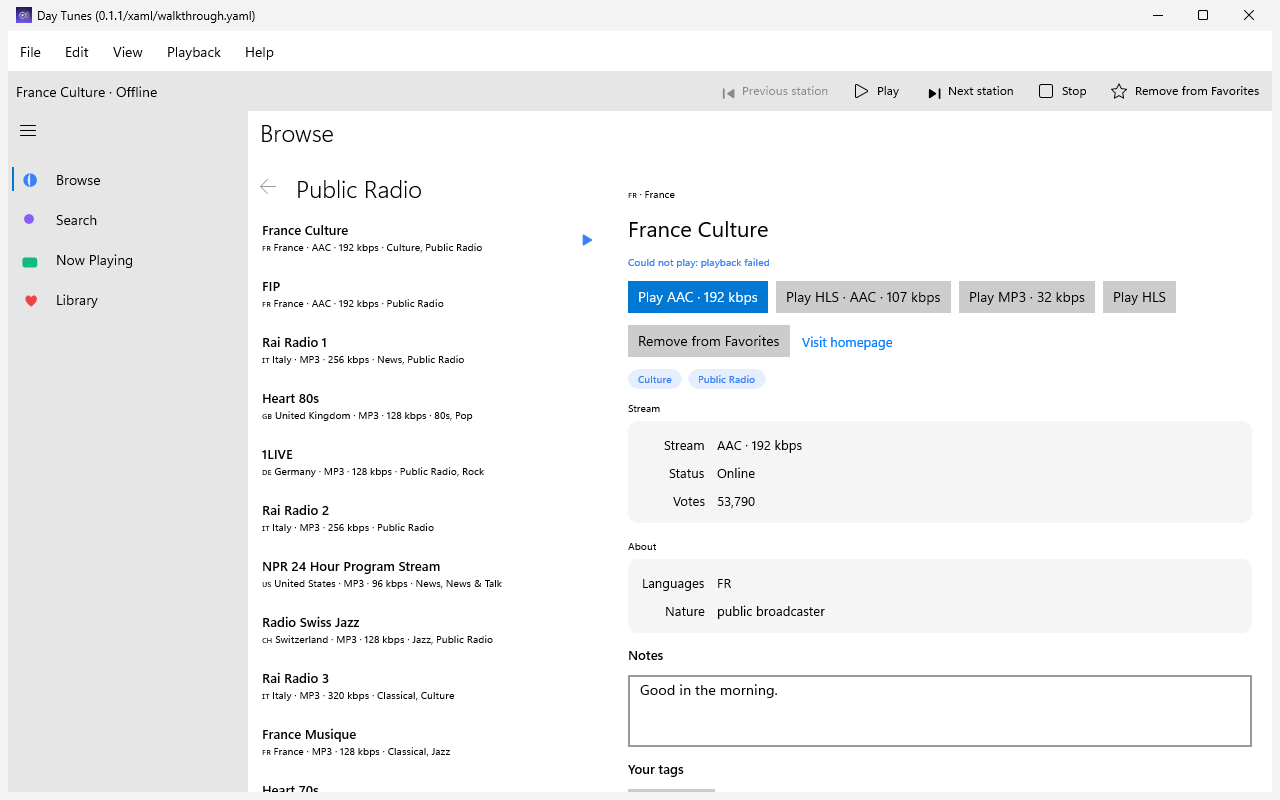Stop playback via the Stop toolbar button
Screen dimensions: 1280x800
1062,91
